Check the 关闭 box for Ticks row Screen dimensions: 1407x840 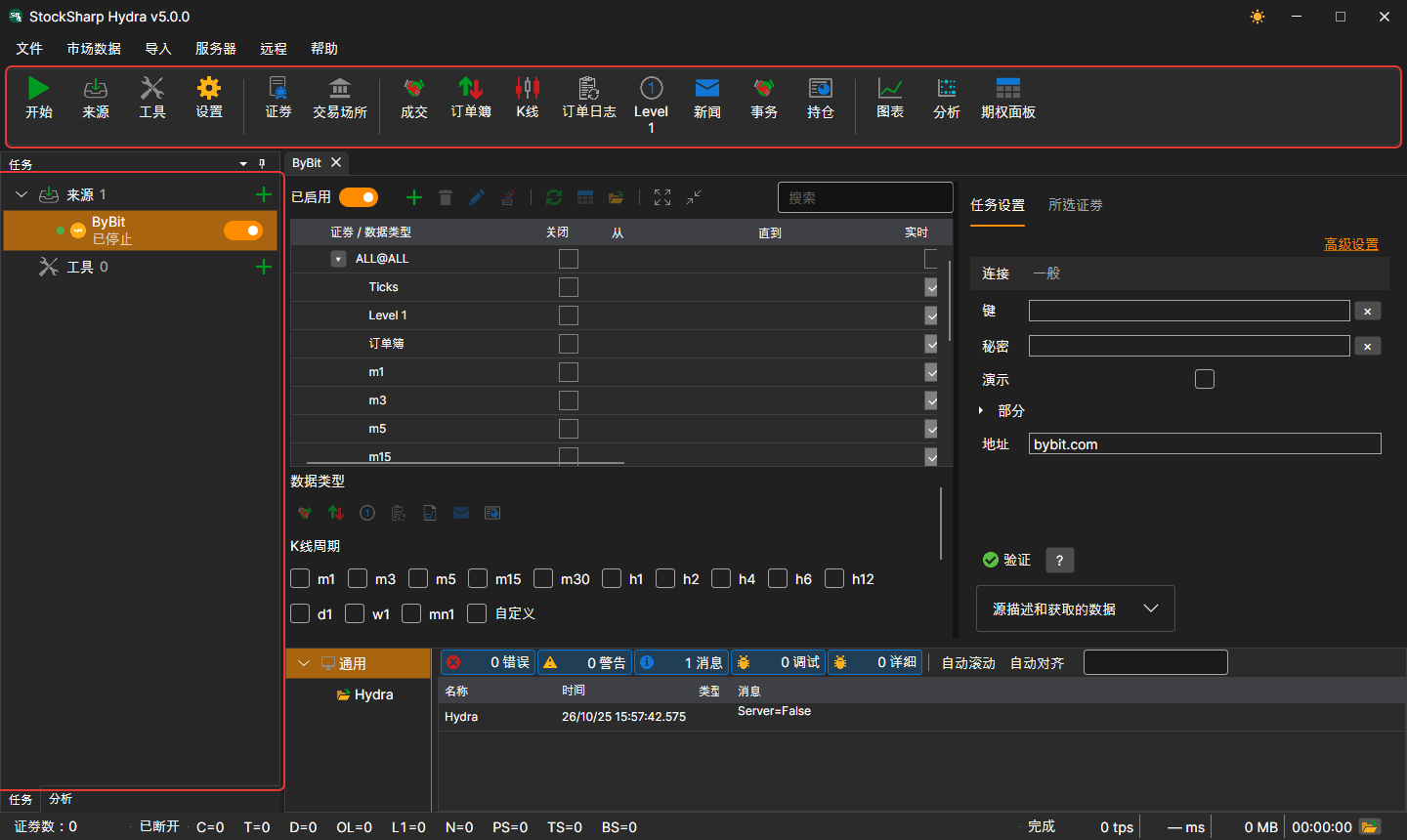click(x=569, y=287)
